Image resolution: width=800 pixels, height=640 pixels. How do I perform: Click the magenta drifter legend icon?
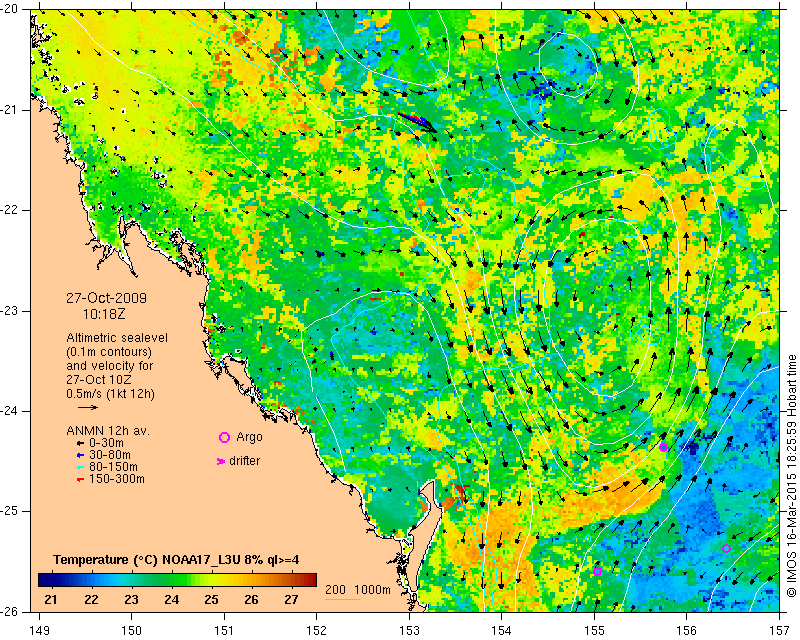[220, 461]
